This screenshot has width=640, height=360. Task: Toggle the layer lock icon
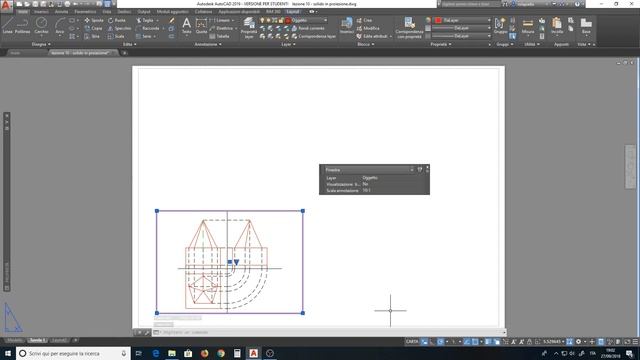point(281,20)
